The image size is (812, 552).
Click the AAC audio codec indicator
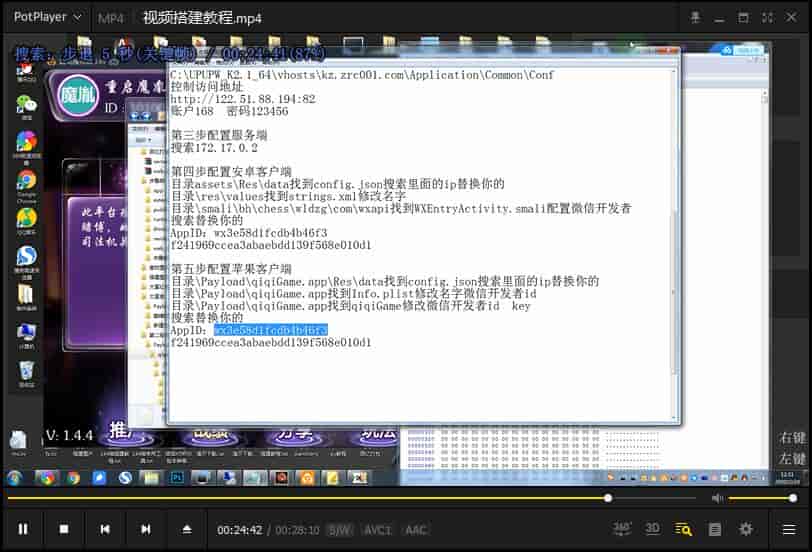click(416, 530)
